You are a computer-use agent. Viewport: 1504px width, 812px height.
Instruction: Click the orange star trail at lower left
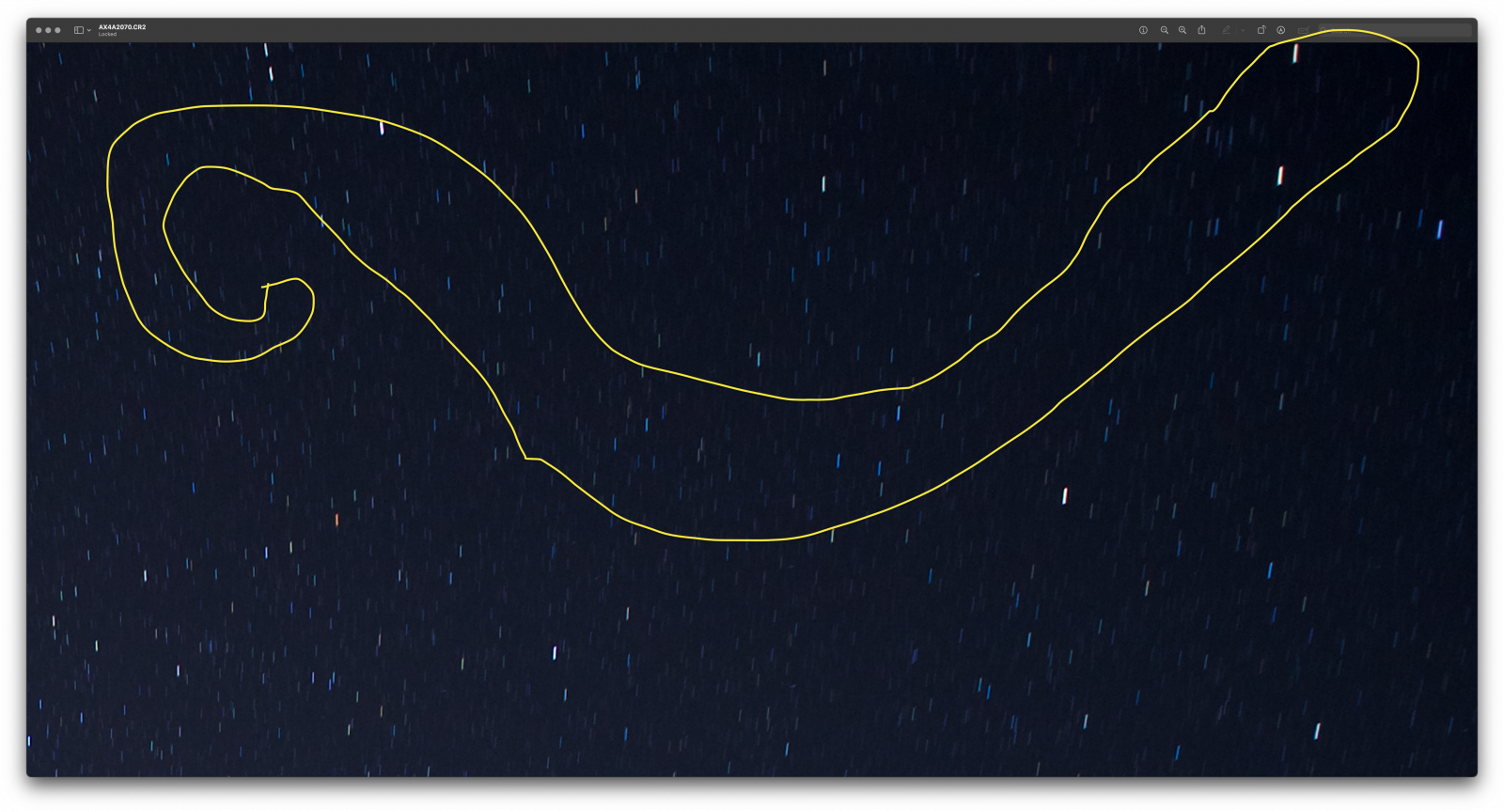(337, 520)
